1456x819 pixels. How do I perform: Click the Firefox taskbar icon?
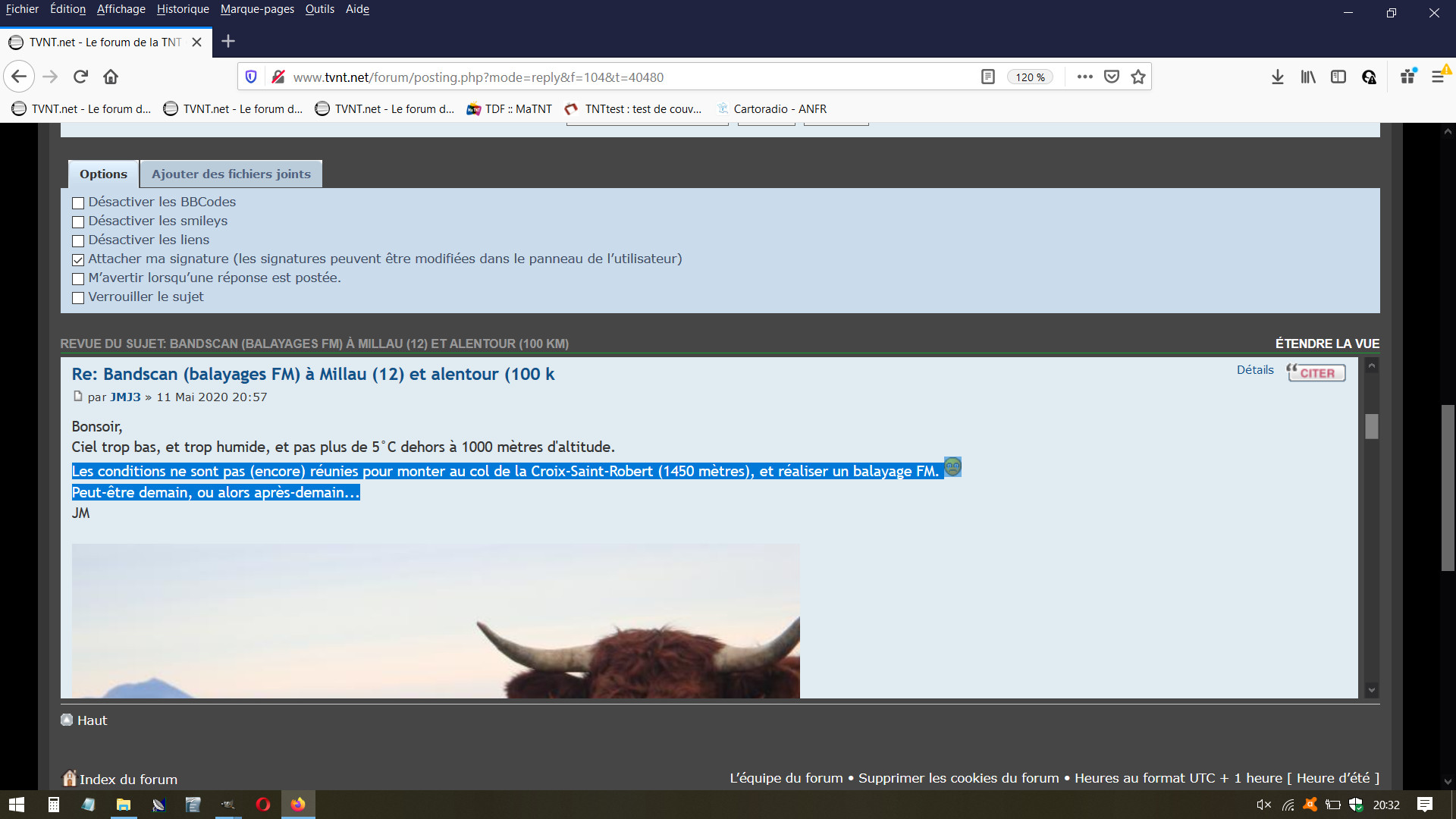tap(298, 805)
